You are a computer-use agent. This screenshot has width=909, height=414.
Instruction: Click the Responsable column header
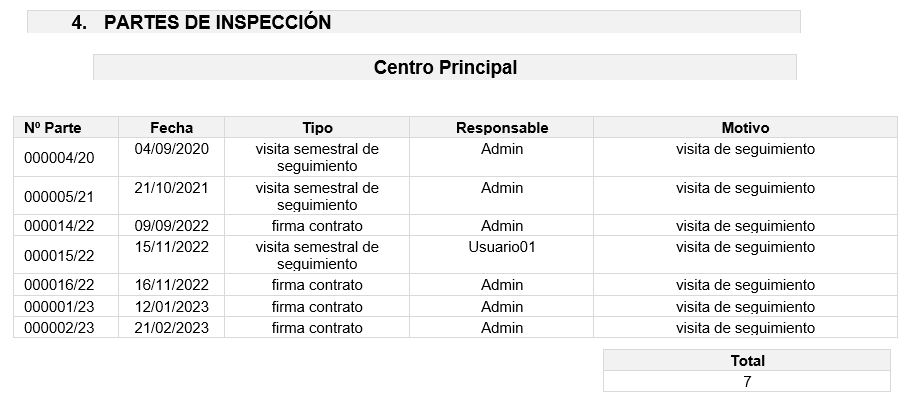pos(502,128)
